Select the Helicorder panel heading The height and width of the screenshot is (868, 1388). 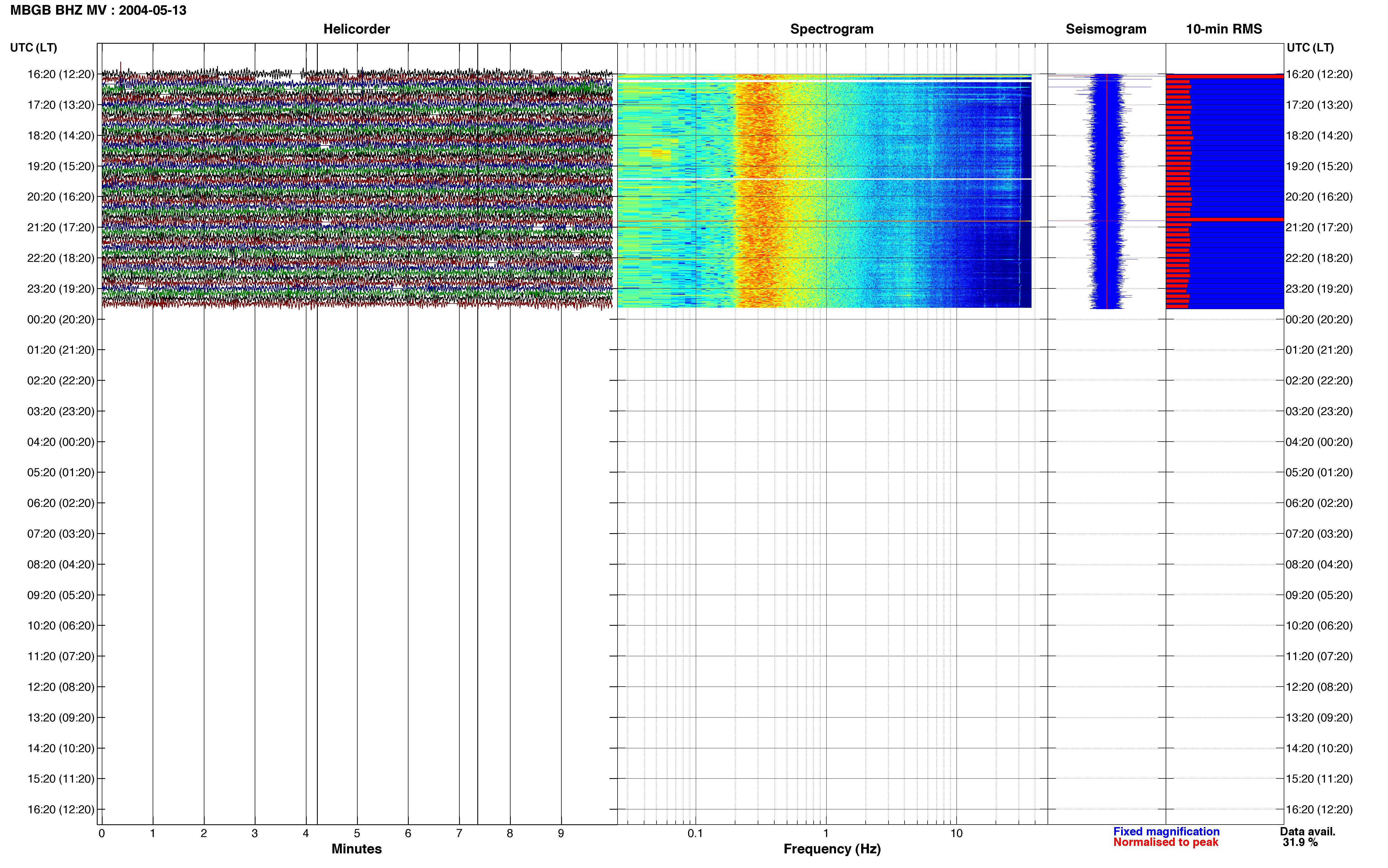(356, 29)
